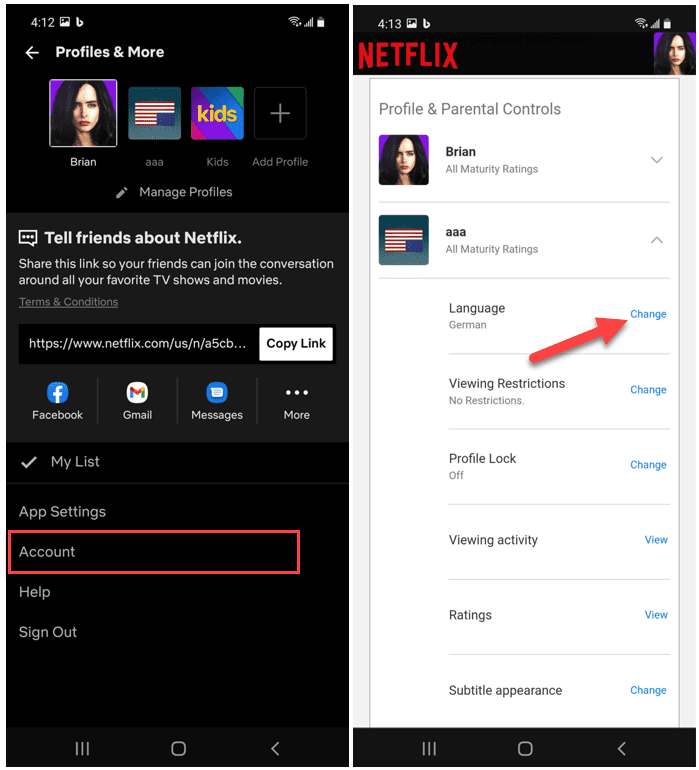
Task: Tap the Copy Link button
Action: 296,344
